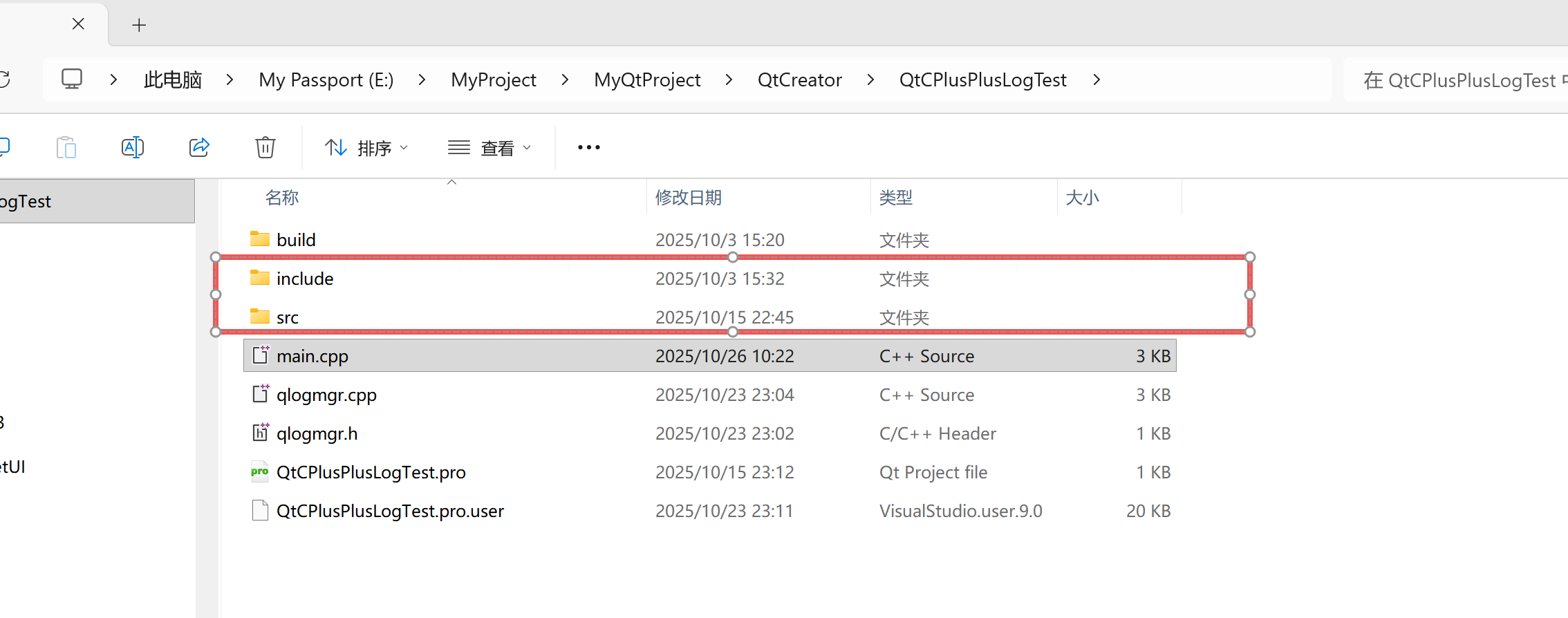Image resolution: width=1568 pixels, height=618 pixels.
Task: Expand chevron after the monitor icon
Action: pyautogui.click(x=114, y=79)
